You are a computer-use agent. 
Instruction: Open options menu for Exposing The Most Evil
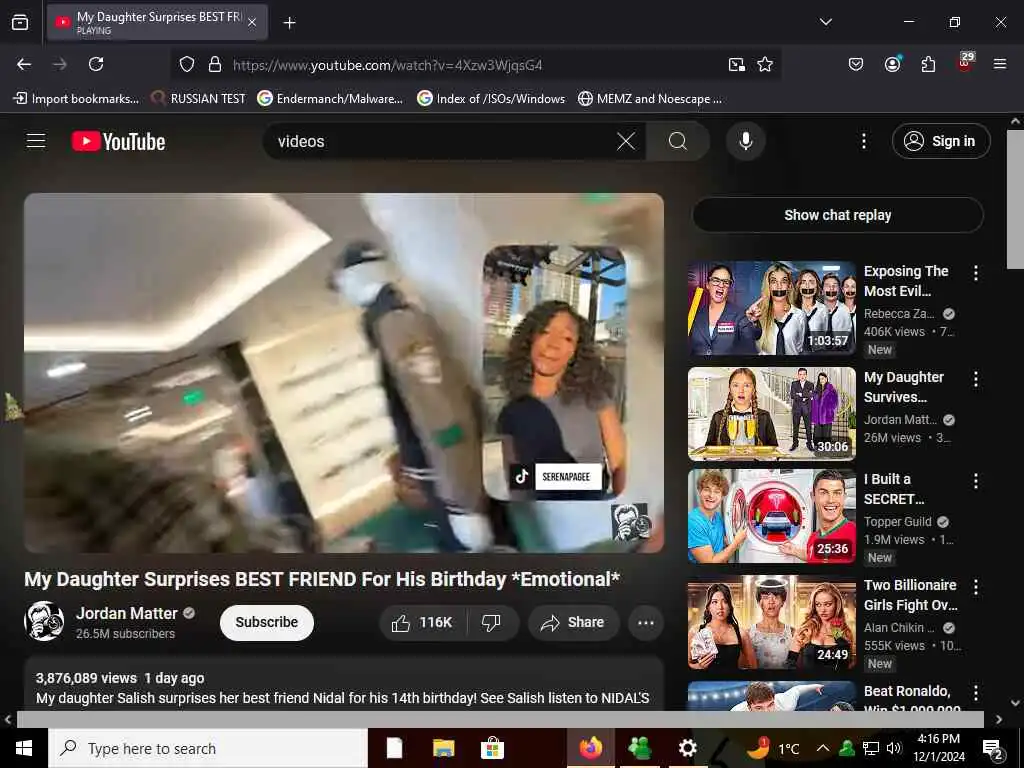click(976, 273)
